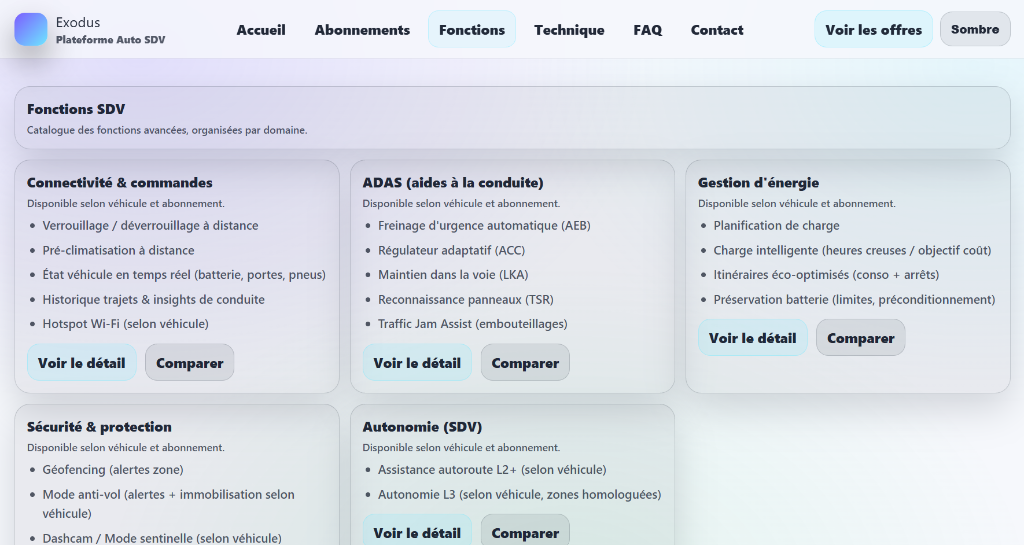Select Itinéraires éco-optimisés item
This screenshot has height=545, width=1024.
826,275
